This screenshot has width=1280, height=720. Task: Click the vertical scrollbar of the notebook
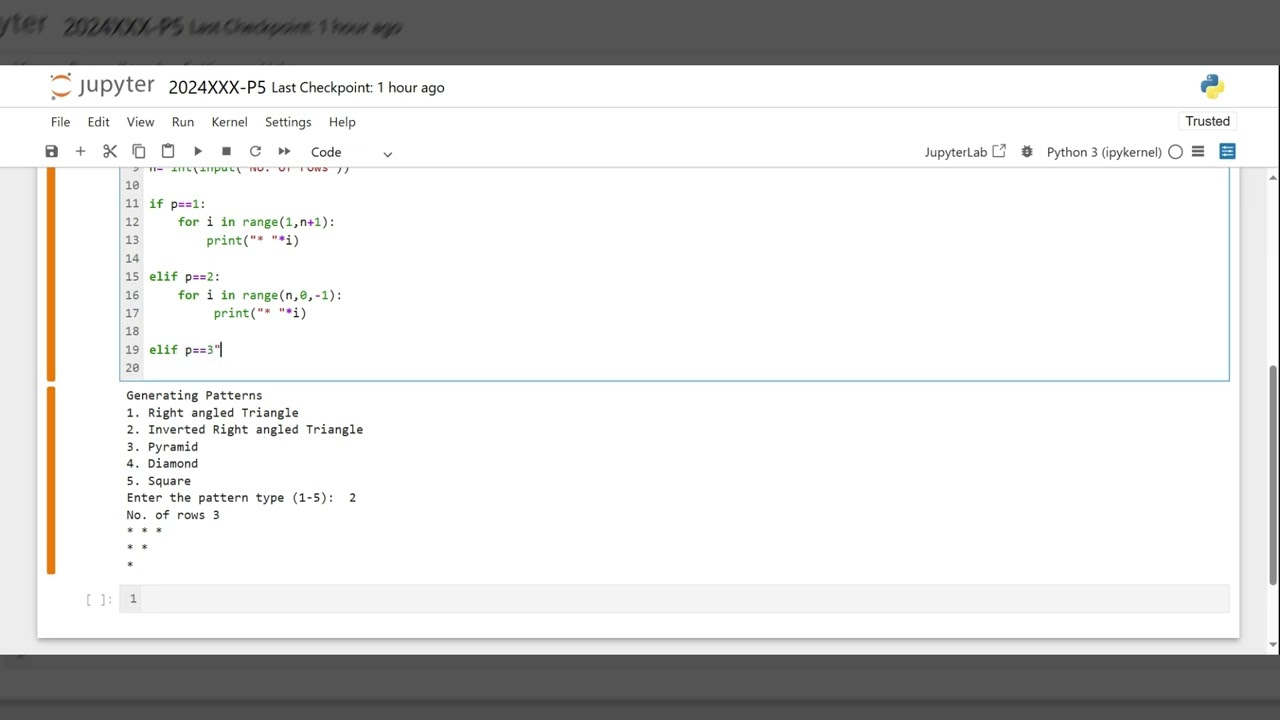tap(1273, 475)
